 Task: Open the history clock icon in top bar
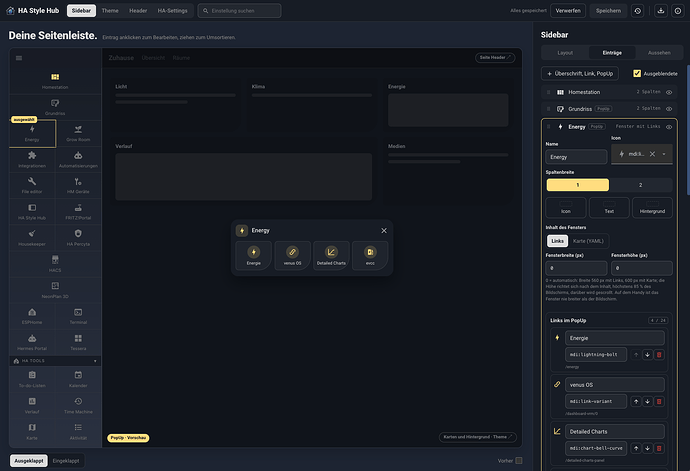(x=638, y=11)
